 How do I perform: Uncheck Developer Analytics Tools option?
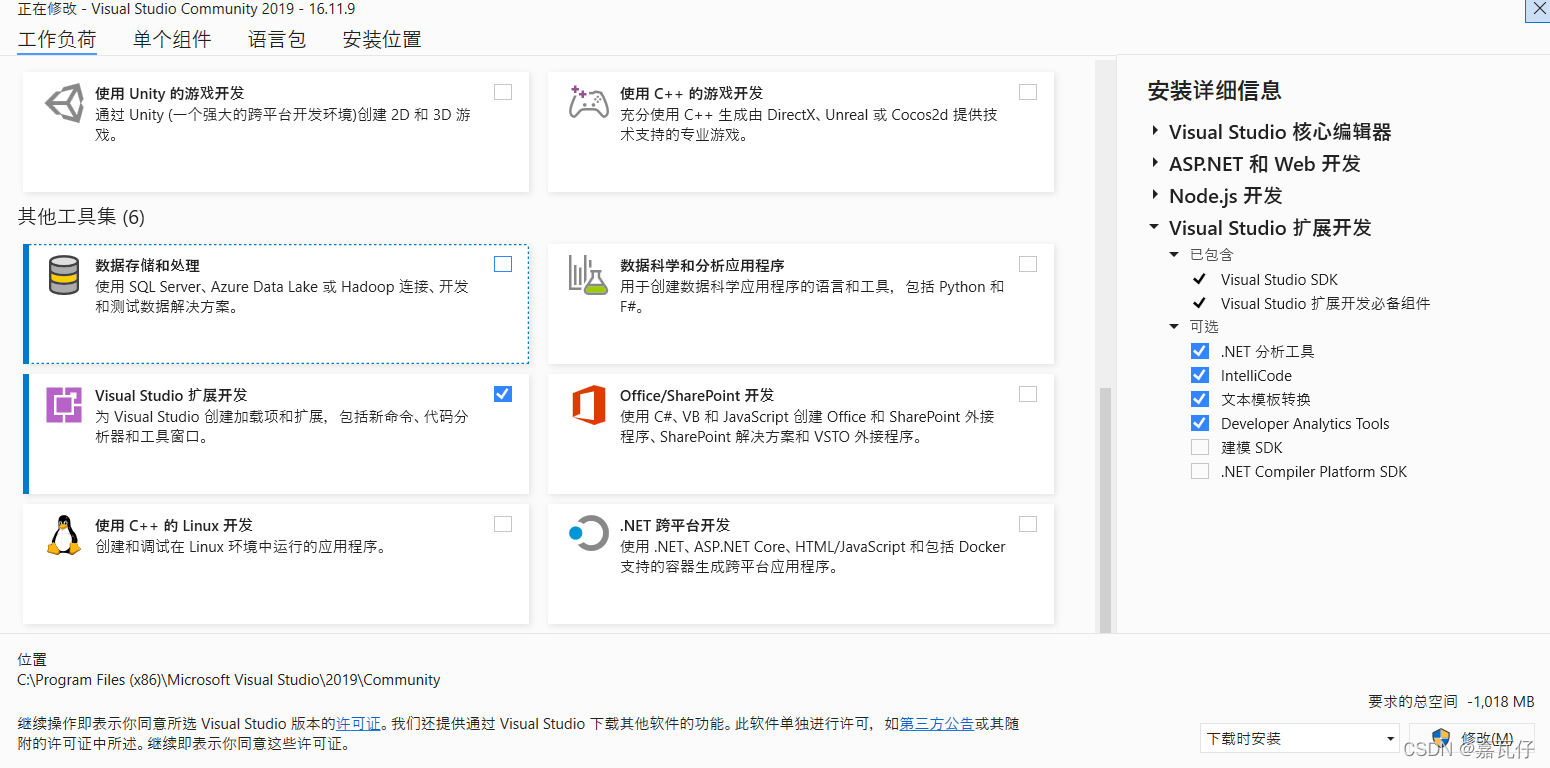click(x=1200, y=423)
